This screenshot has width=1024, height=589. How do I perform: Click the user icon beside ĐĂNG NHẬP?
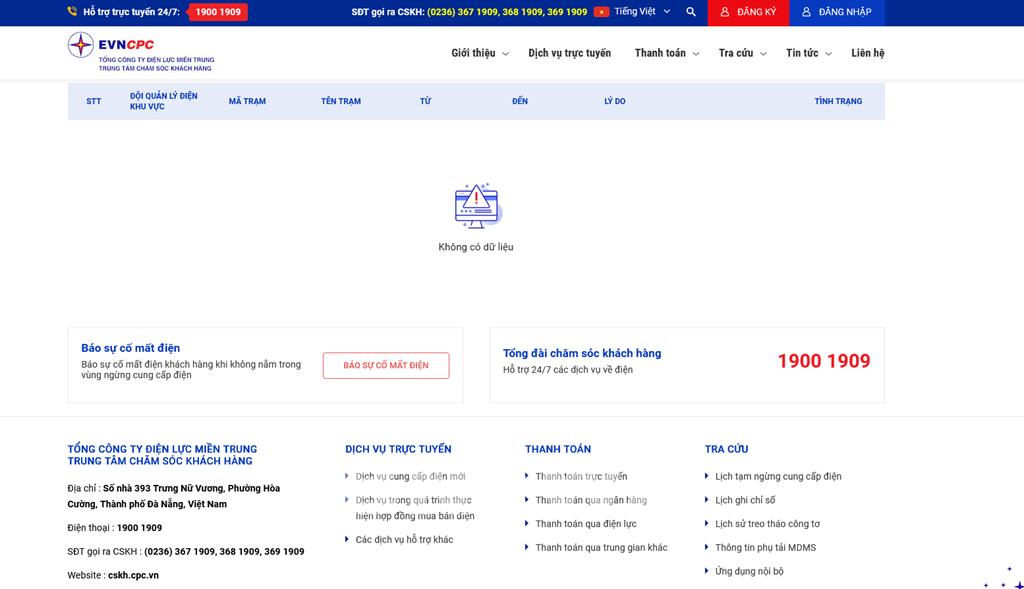[x=806, y=12]
